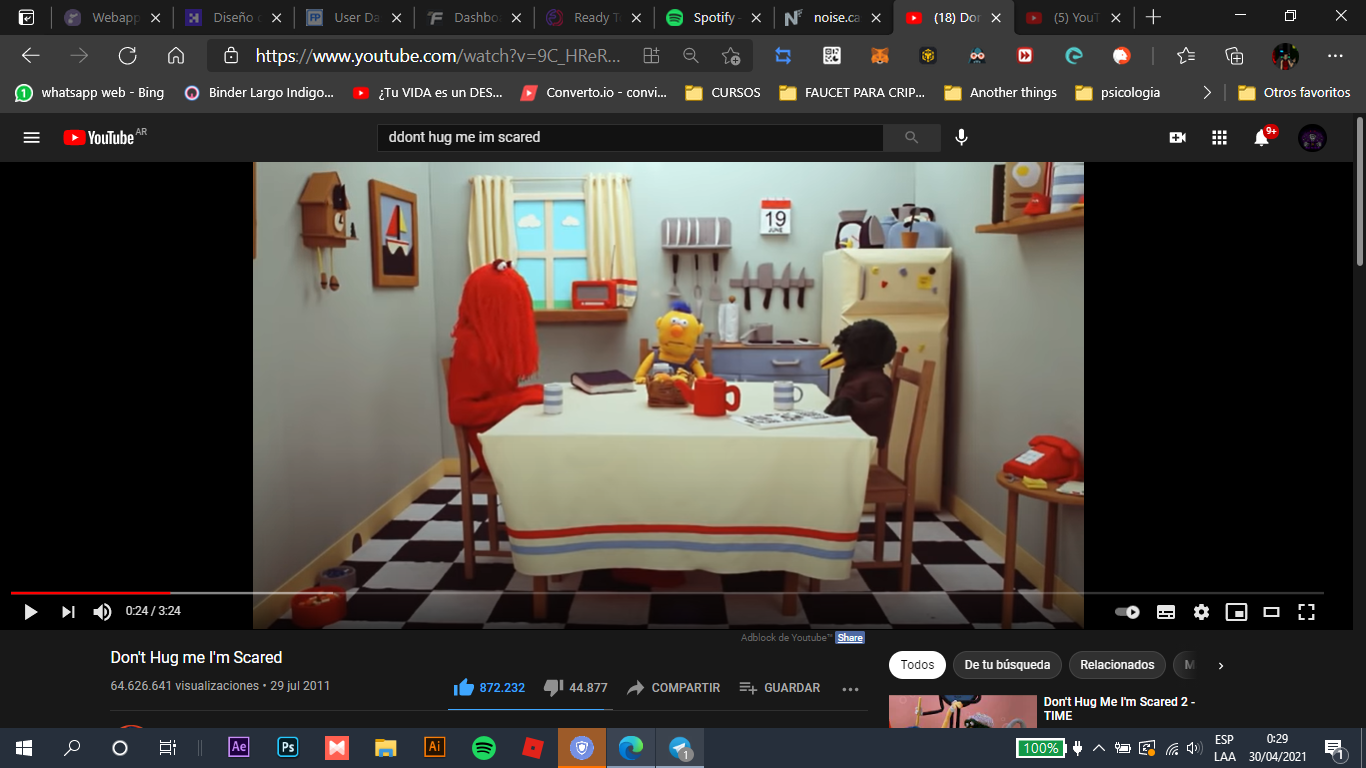Image resolution: width=1366 pixels, height=768 pixels.
Task: Open Spotify from the taskbar
Action: coord(484,747)
